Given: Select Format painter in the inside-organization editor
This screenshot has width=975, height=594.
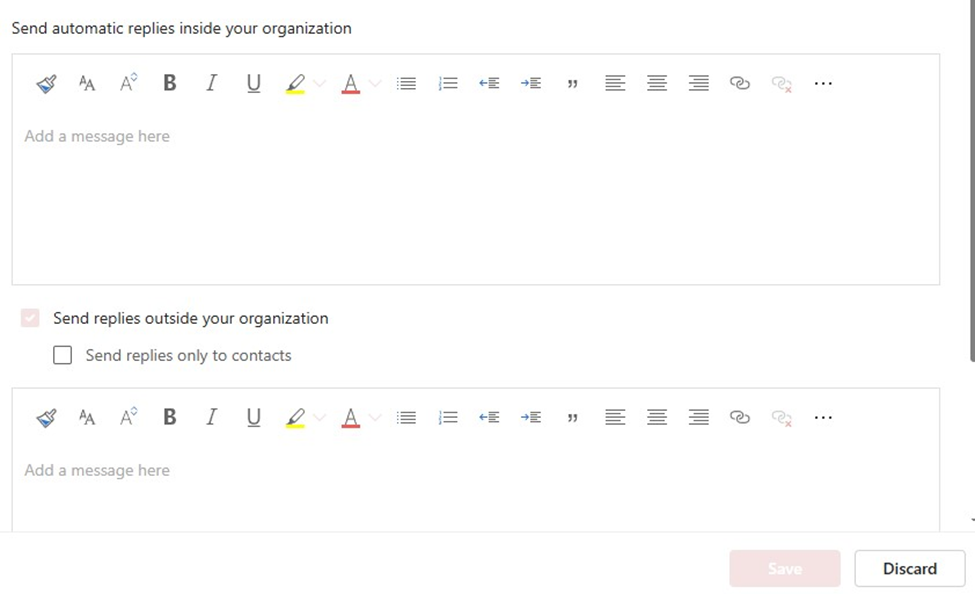Looking at the screenshot, I should pyautogui.click(x=47, y=83).
